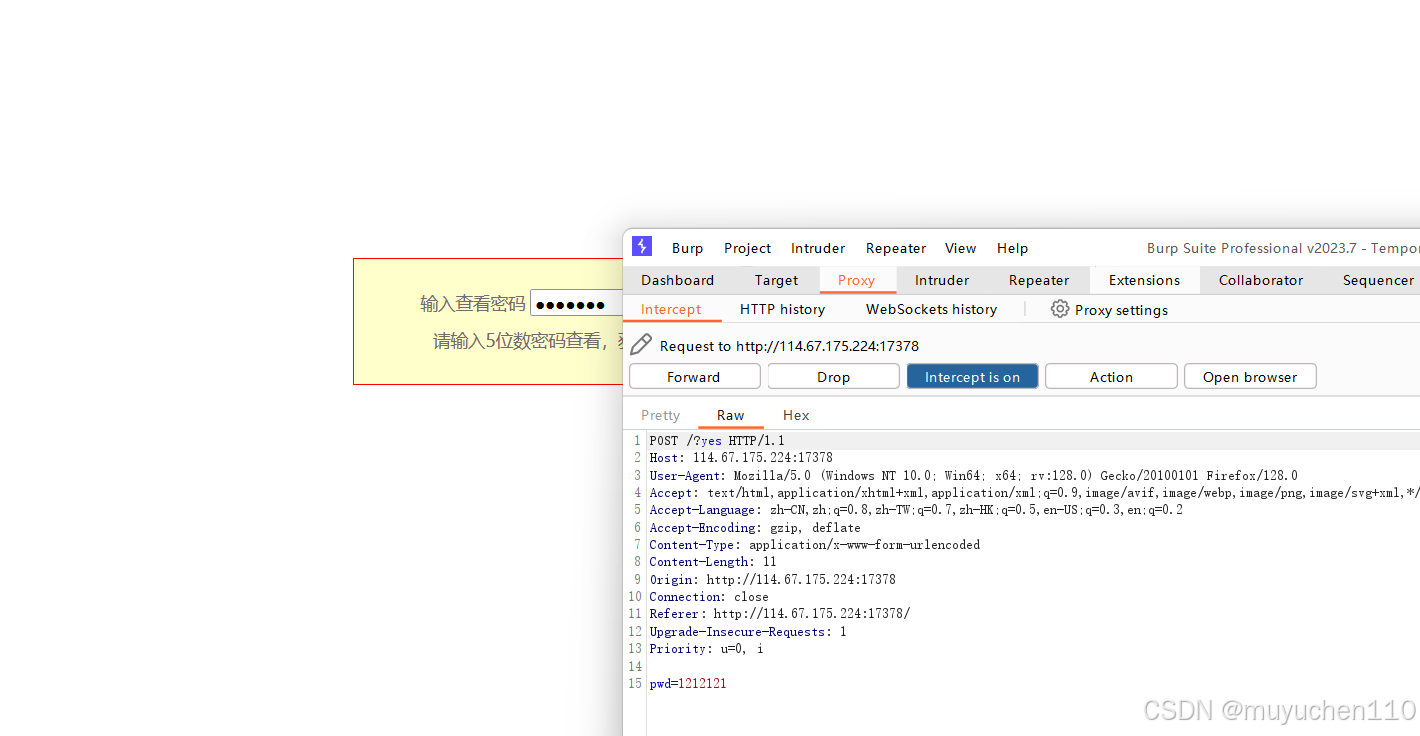Open the Repeater menu in menu bar
Image resolution: width=1420 pixels, height=736 pixels.
(x=896, y=248)
